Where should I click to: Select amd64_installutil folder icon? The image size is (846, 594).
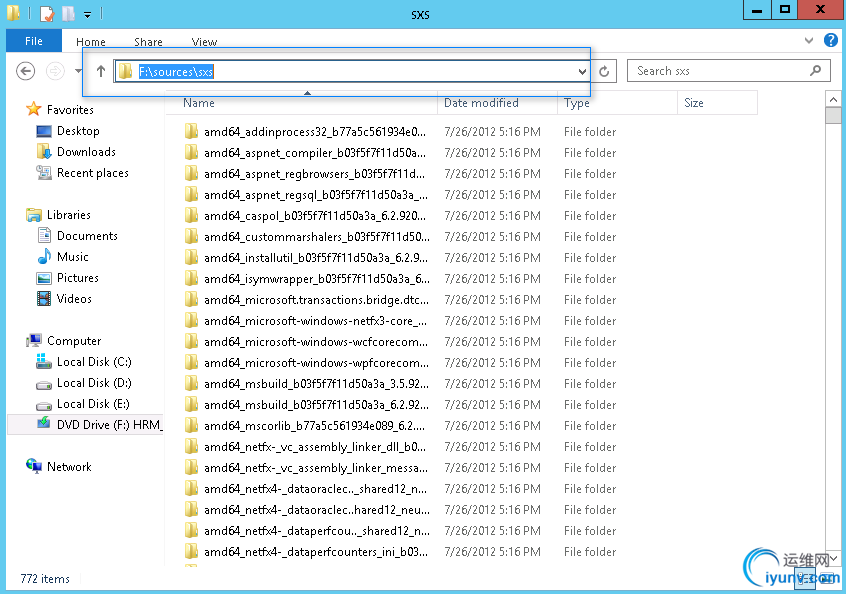(x=191, y=257)
